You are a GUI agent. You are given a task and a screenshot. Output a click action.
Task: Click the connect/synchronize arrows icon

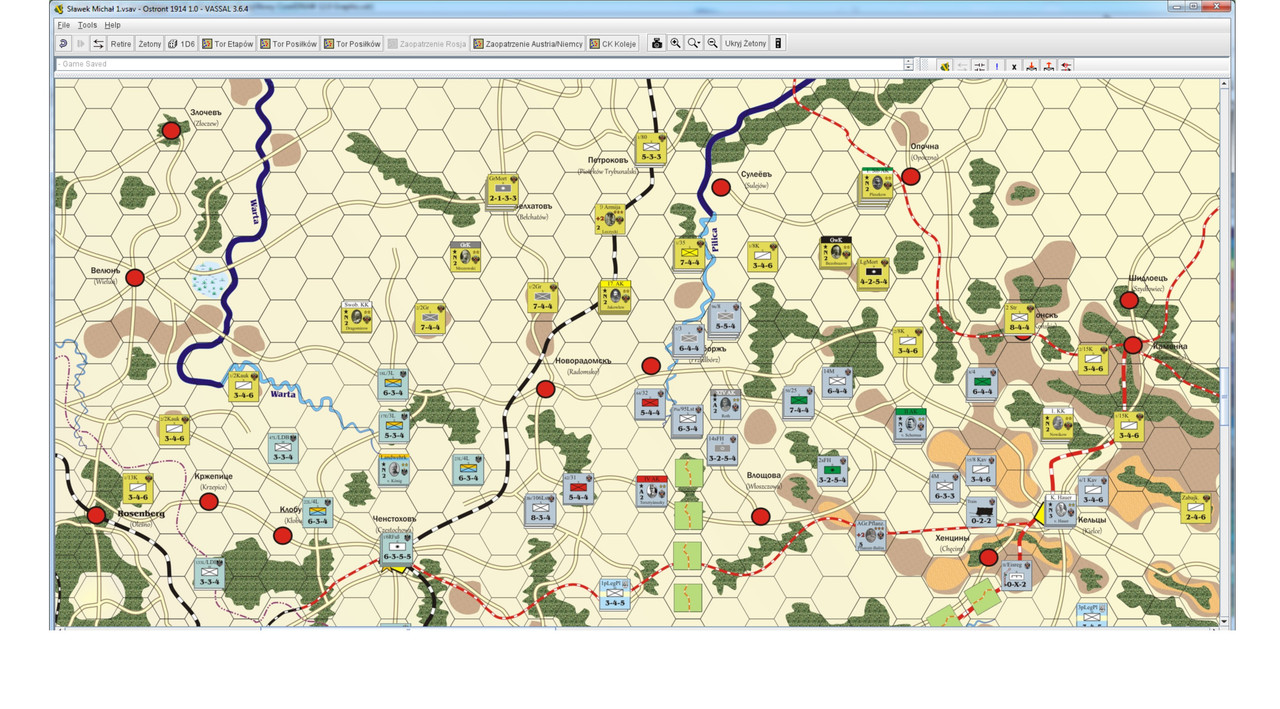(98, 44)
